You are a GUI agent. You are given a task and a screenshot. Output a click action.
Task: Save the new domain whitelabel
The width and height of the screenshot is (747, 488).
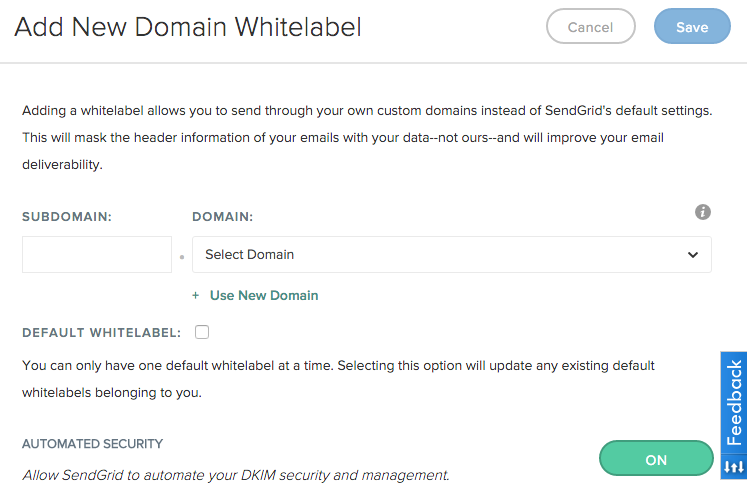(692, 26)
